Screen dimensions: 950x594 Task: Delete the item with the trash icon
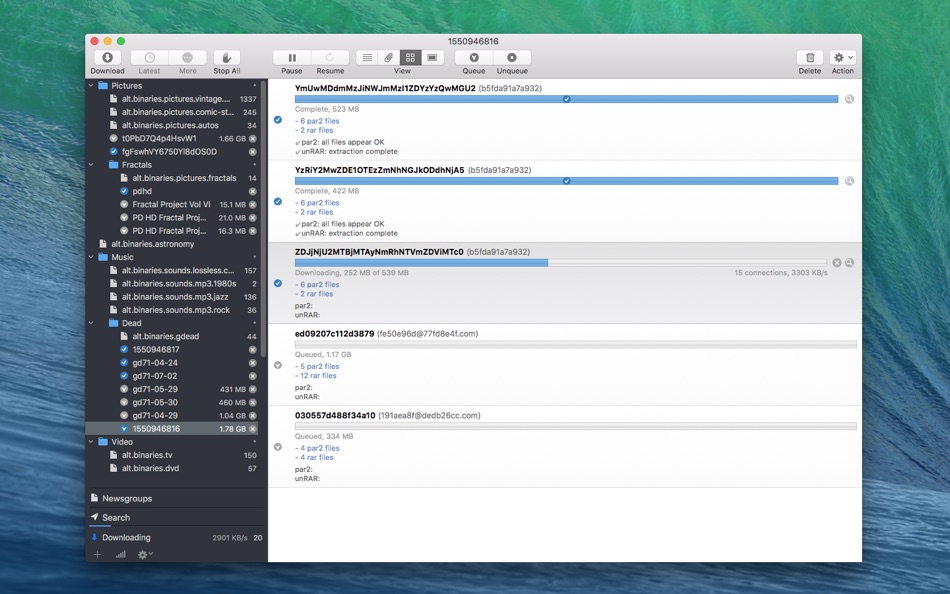pyautogui.click(x=810, y=58)
